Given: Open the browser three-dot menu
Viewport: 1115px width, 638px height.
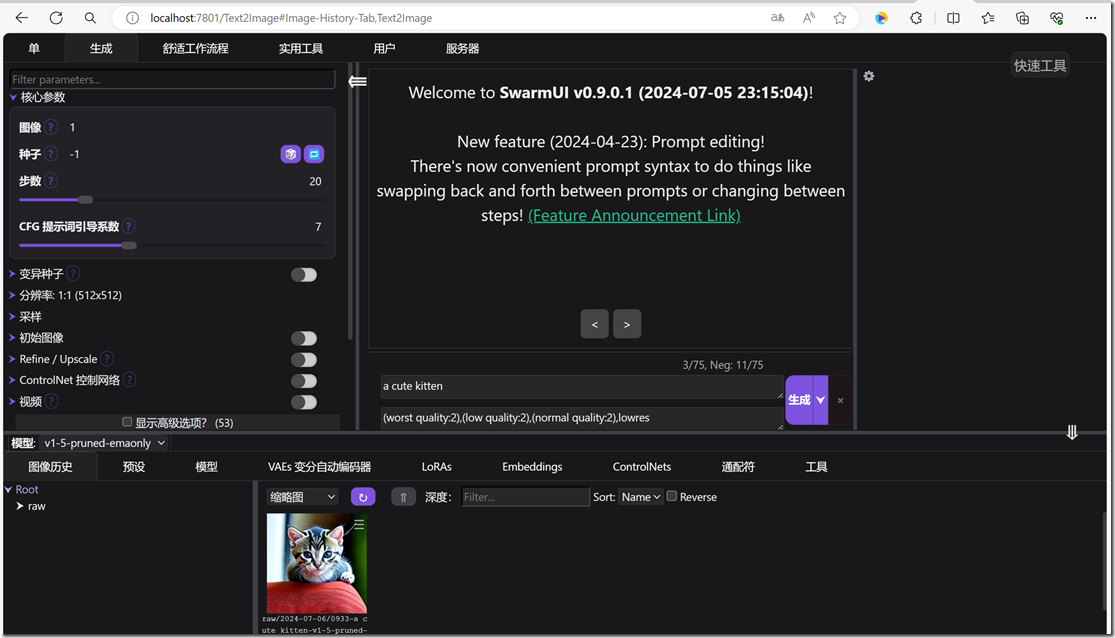Looking at the screenshot, I should [x=1091, y=18].
